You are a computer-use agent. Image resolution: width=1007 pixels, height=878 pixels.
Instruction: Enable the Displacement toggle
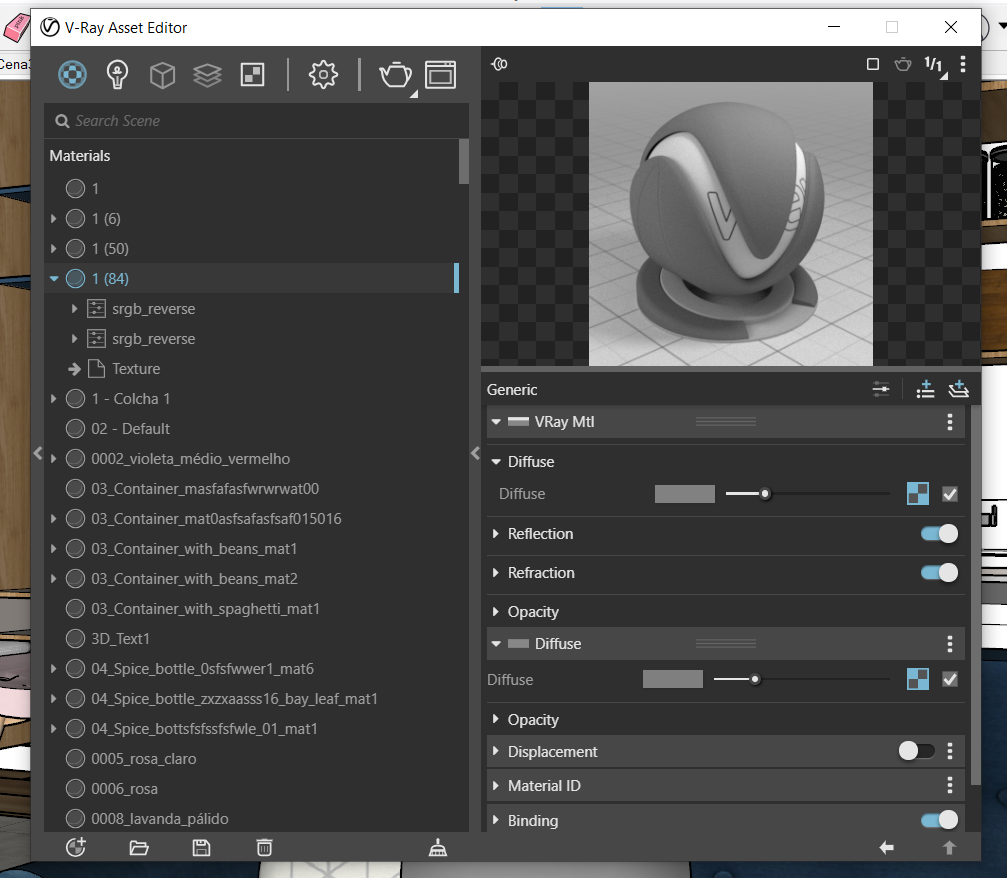click(916, 751)
